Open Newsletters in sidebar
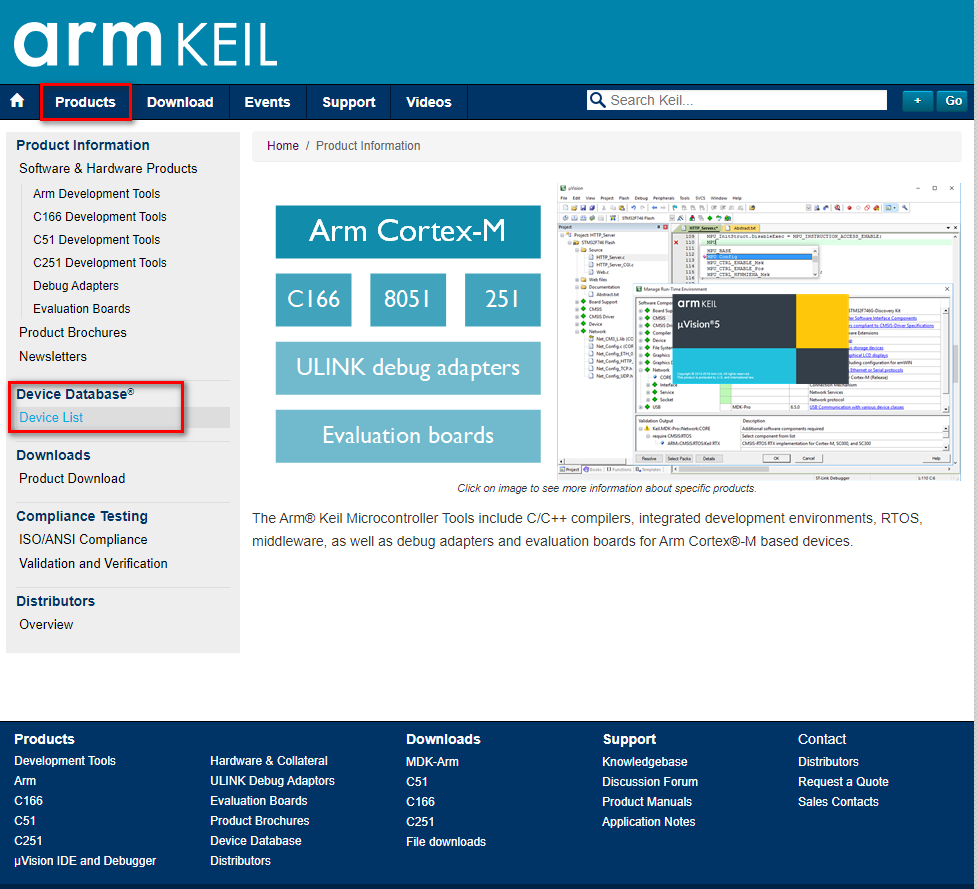Screen dimensions: 977x889 [53, 357]
